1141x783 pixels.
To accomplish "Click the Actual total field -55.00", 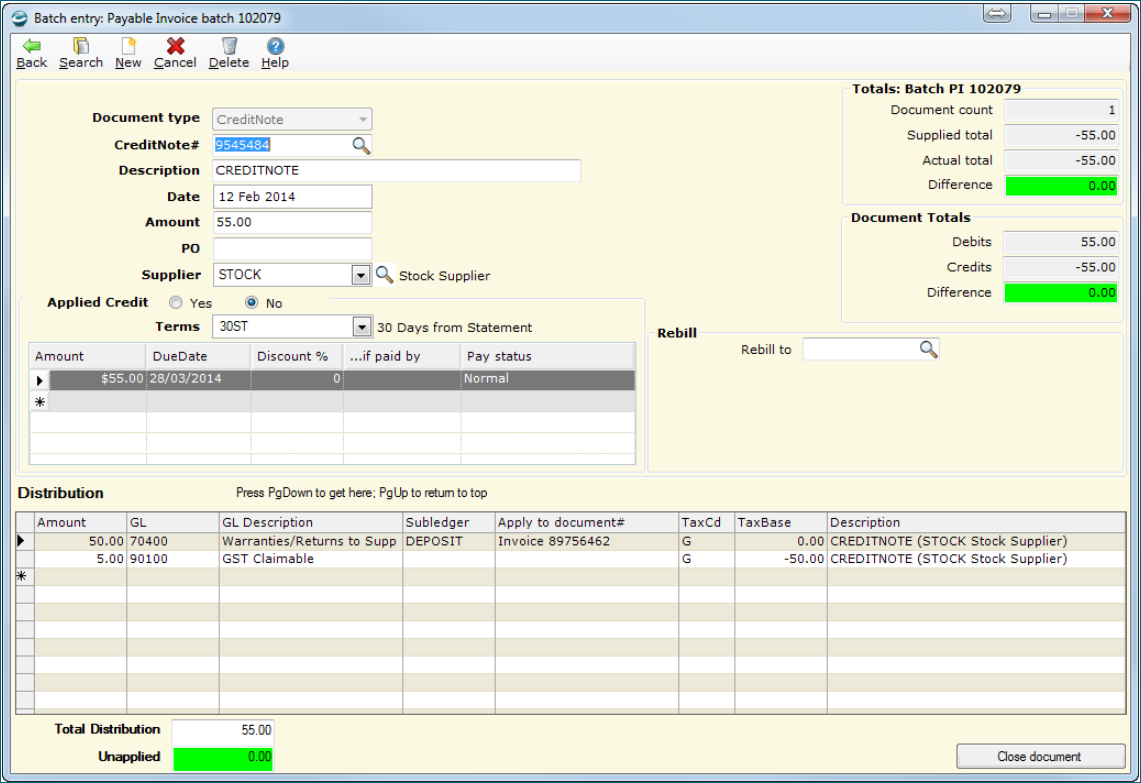I will pos(1061,160).
